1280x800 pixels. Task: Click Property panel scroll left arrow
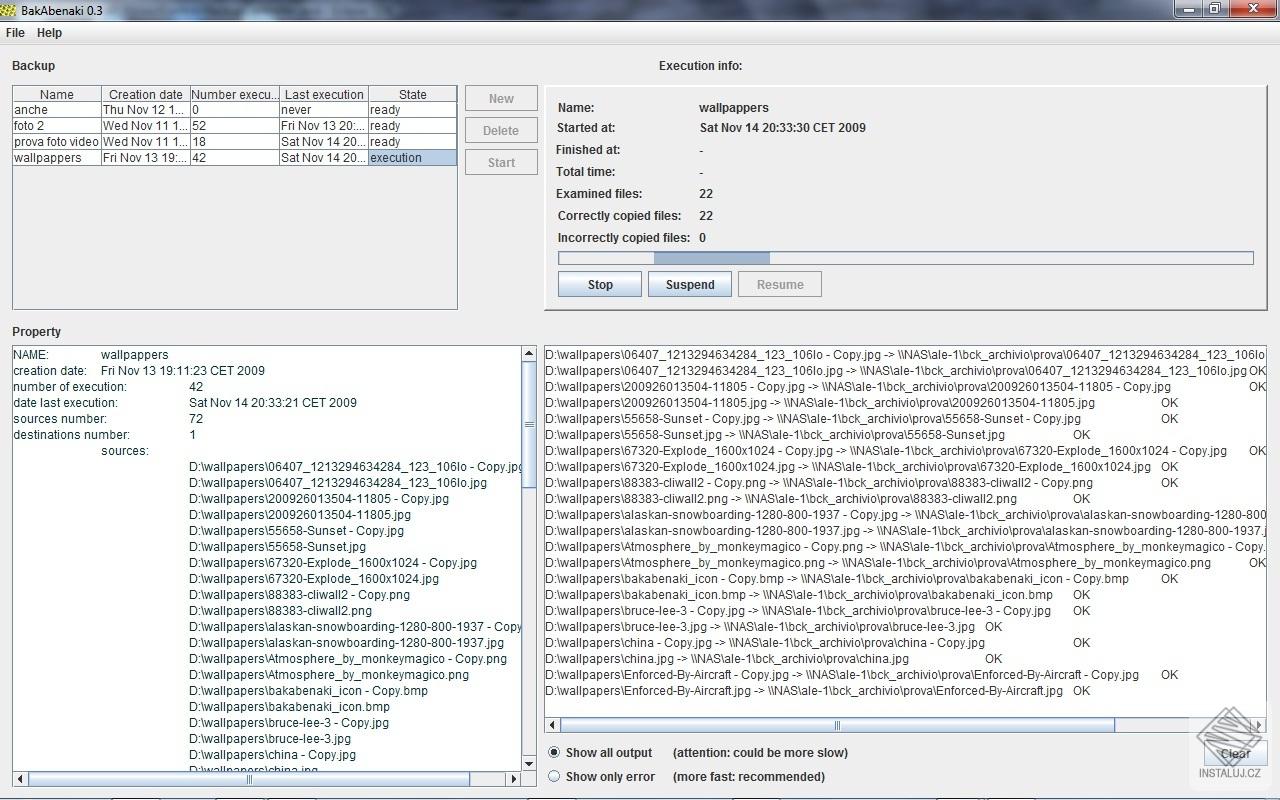[20, 779]
